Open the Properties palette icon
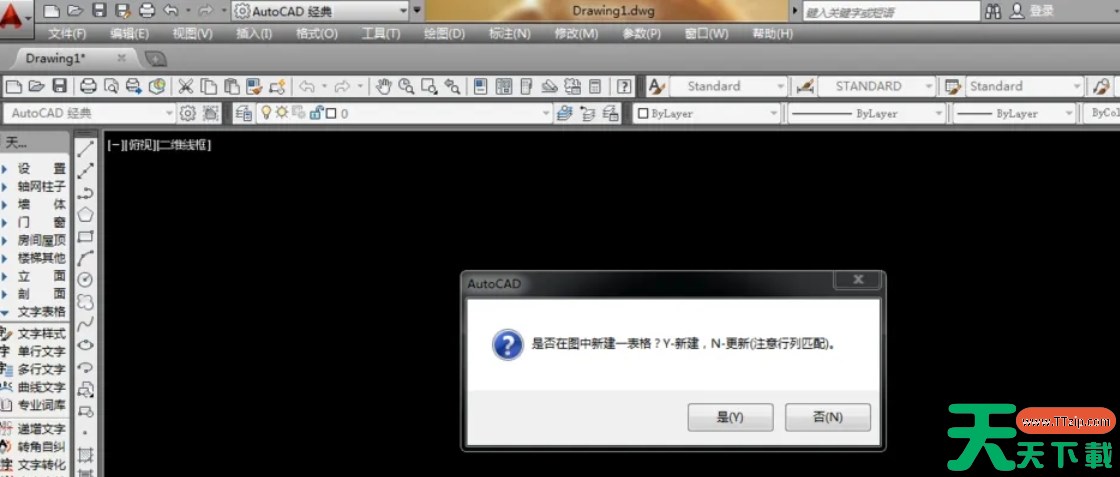Screen dimensions: 1120x477 (x=481, y=86)
